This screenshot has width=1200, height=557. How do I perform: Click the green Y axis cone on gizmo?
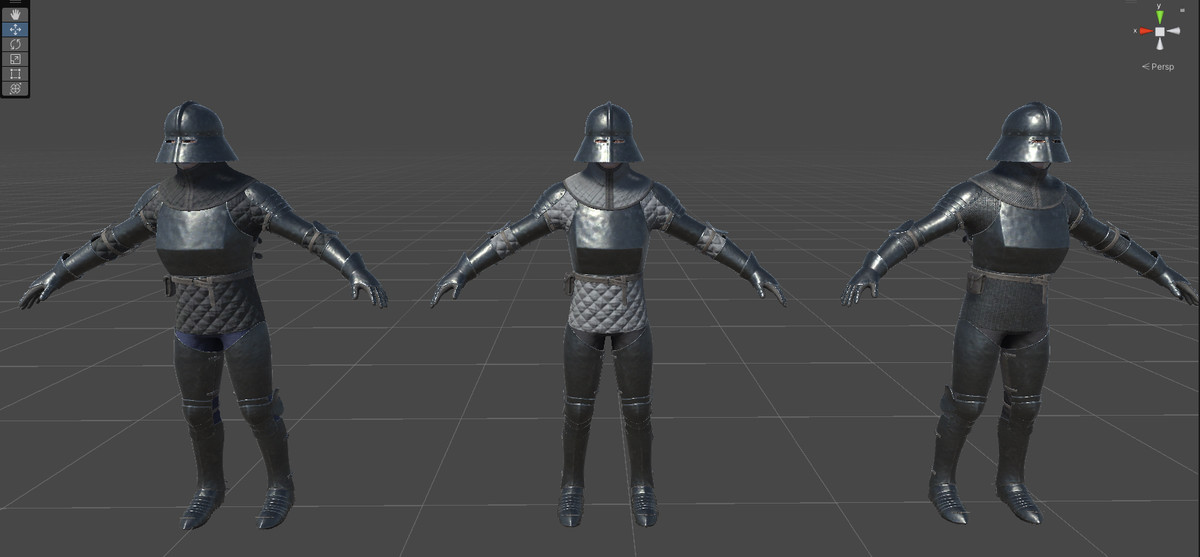(1160, 17)
